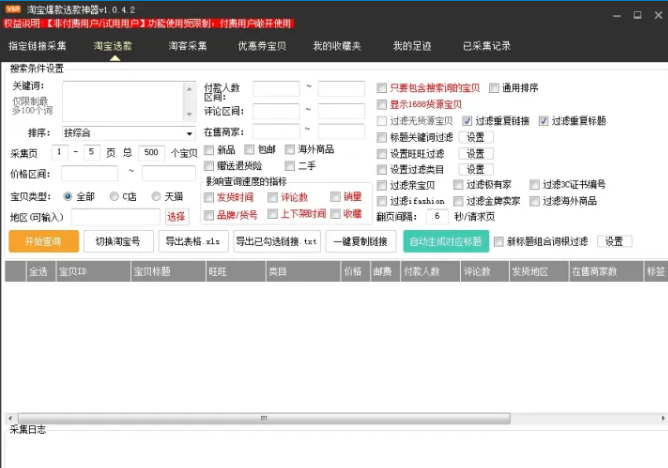Open 设置 next to 设置过滤类目

(x=476, y=169)
